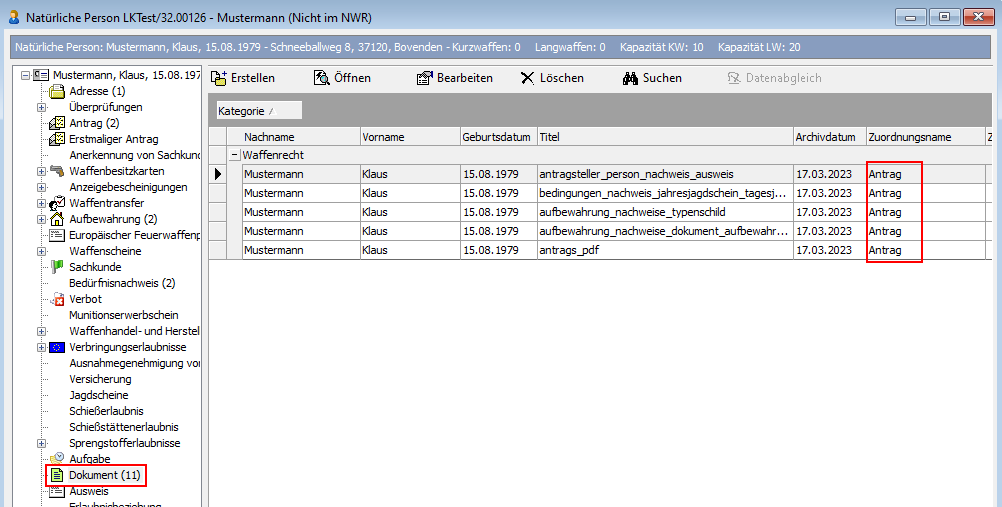Select the Adresse folder icon in tree
Viewport: 1002px width, 507px height.
pyautogui.click(x=57, y=91)
